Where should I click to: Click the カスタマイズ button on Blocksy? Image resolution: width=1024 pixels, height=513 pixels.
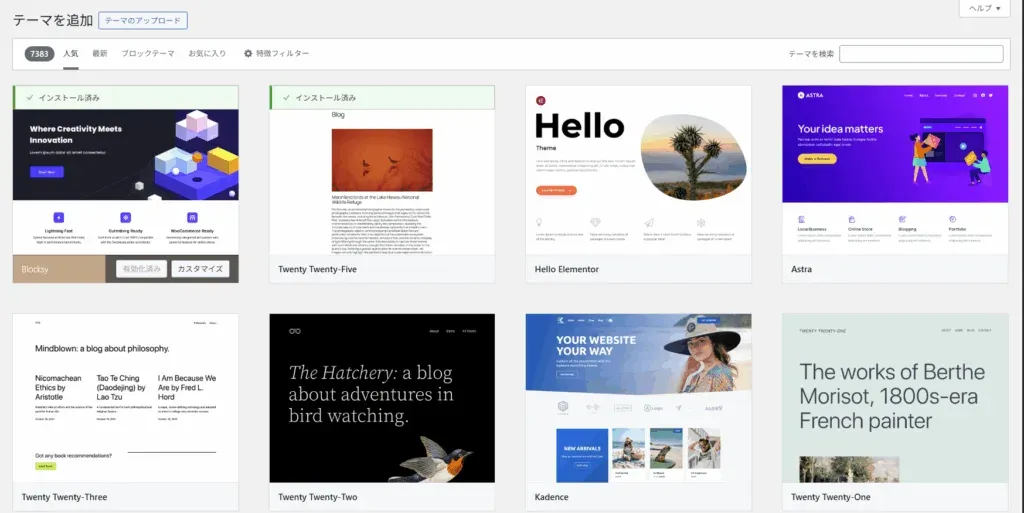(x=200, y=268)
